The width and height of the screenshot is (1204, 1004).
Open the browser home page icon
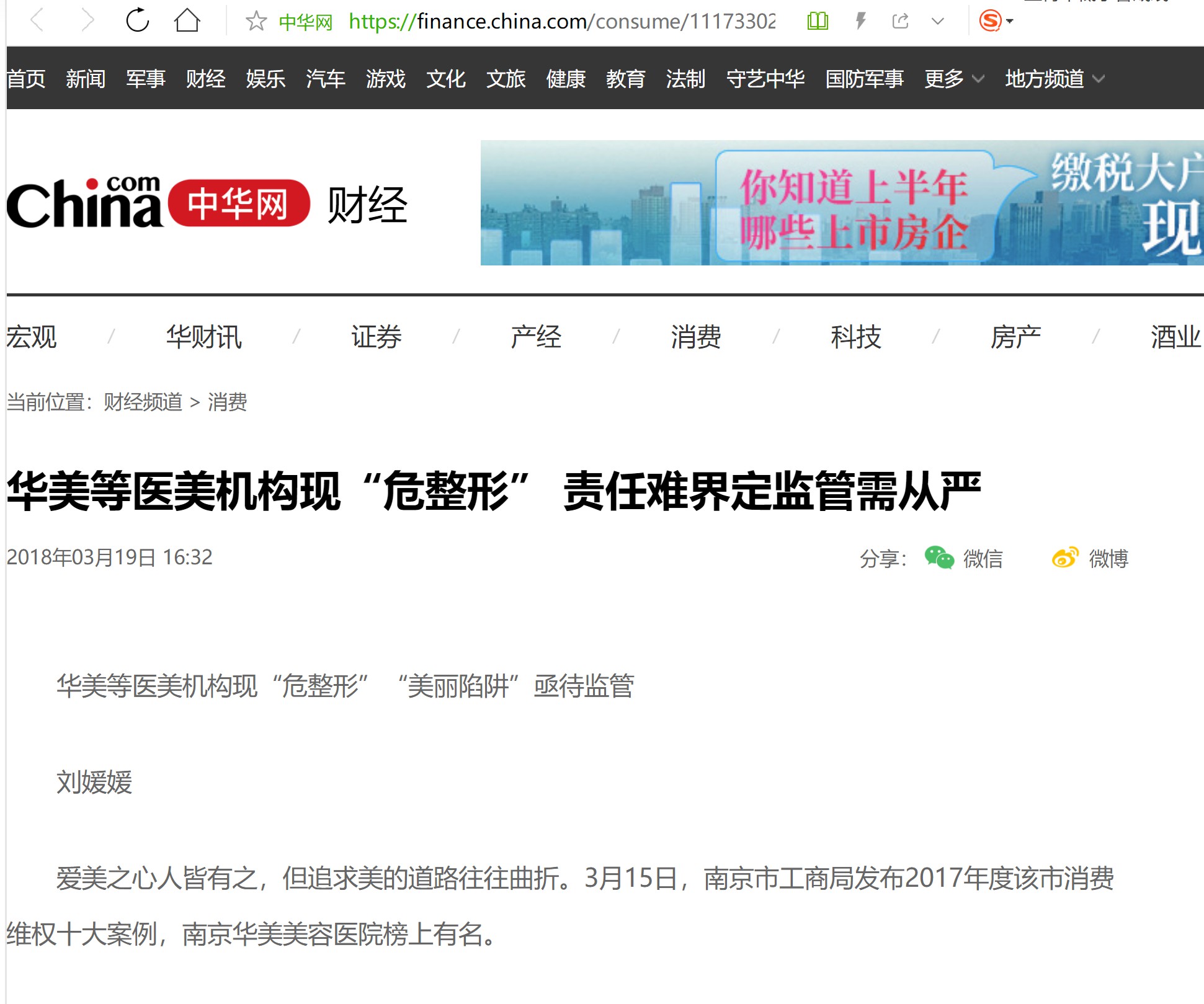click(187, 20)
